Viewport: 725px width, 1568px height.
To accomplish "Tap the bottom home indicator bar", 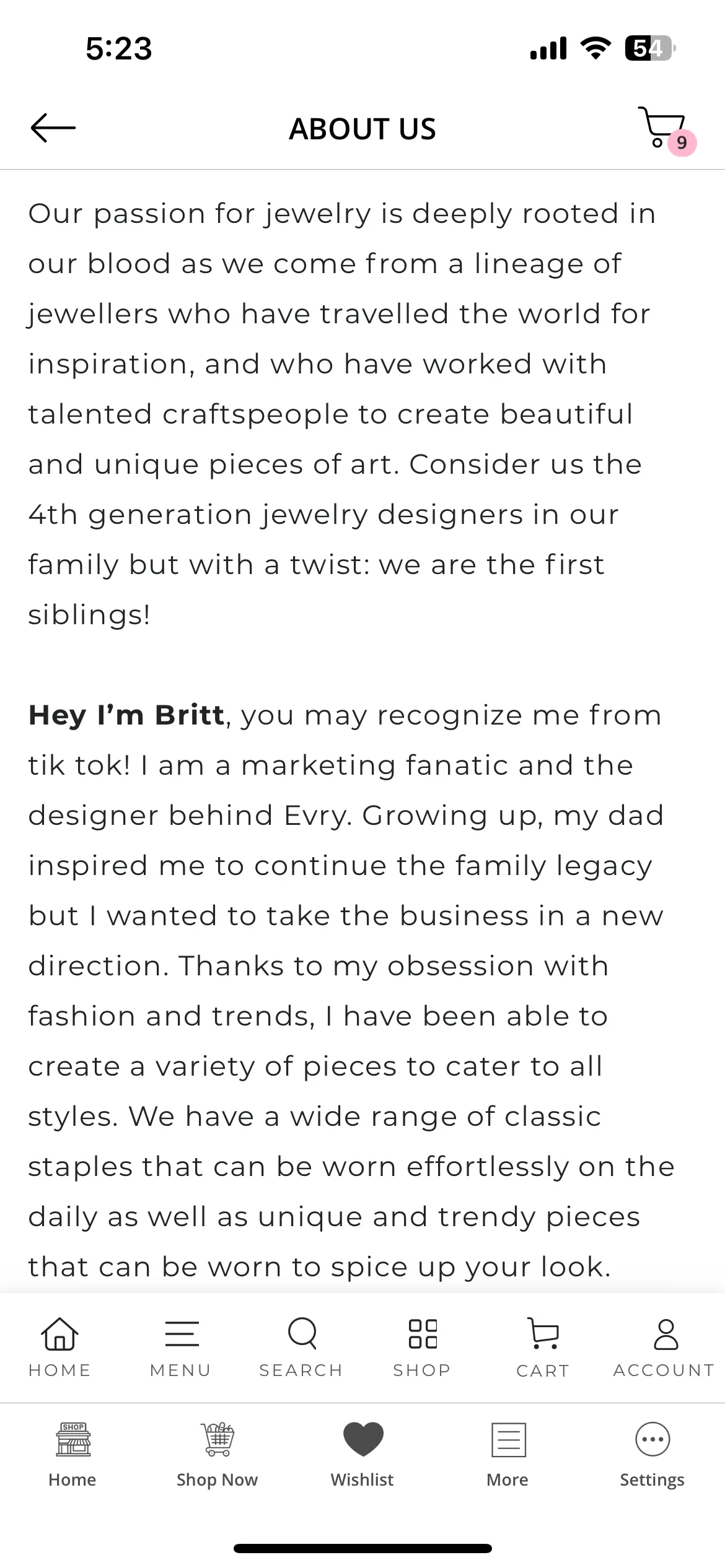I will pos(362,1548).
